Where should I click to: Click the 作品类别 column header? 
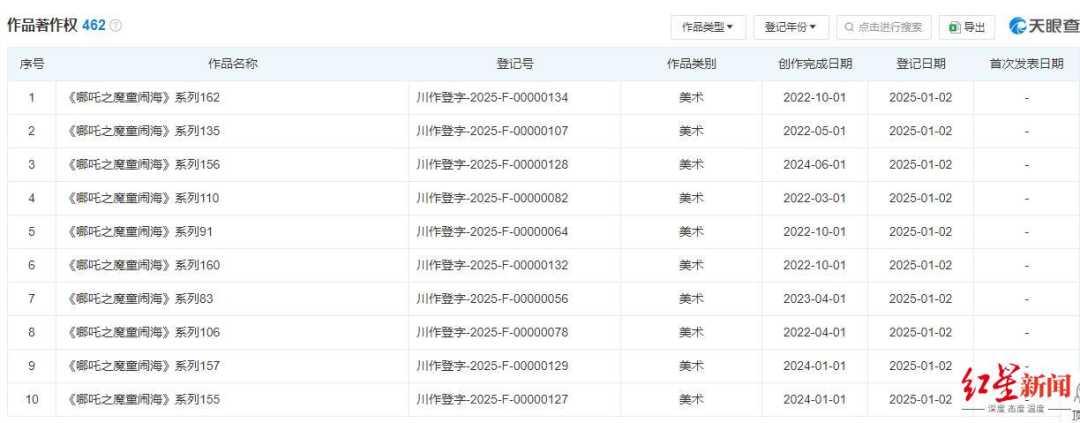pyautogui.click(x=691, y=64)
